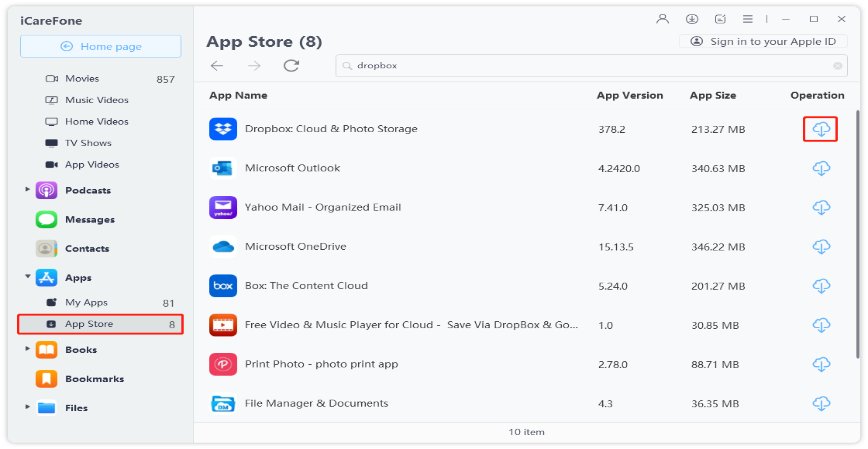Click the Podcasts icon in sidebar

click(46, 190)
